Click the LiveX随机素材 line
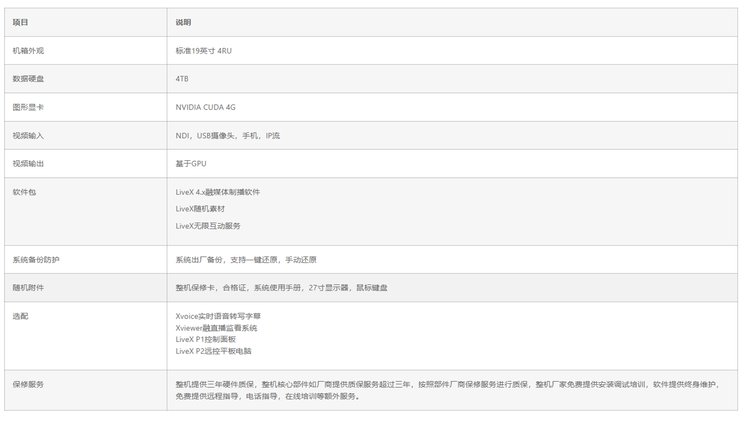The height and width of the screenshot is (422, 749). point(200,208)
